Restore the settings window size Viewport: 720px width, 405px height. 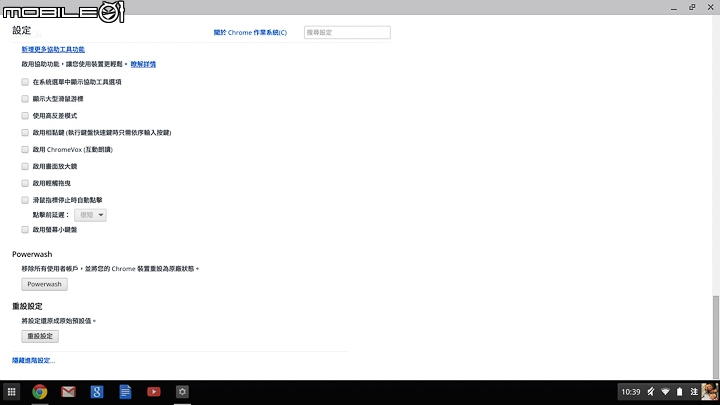click(x=692, y=7)
